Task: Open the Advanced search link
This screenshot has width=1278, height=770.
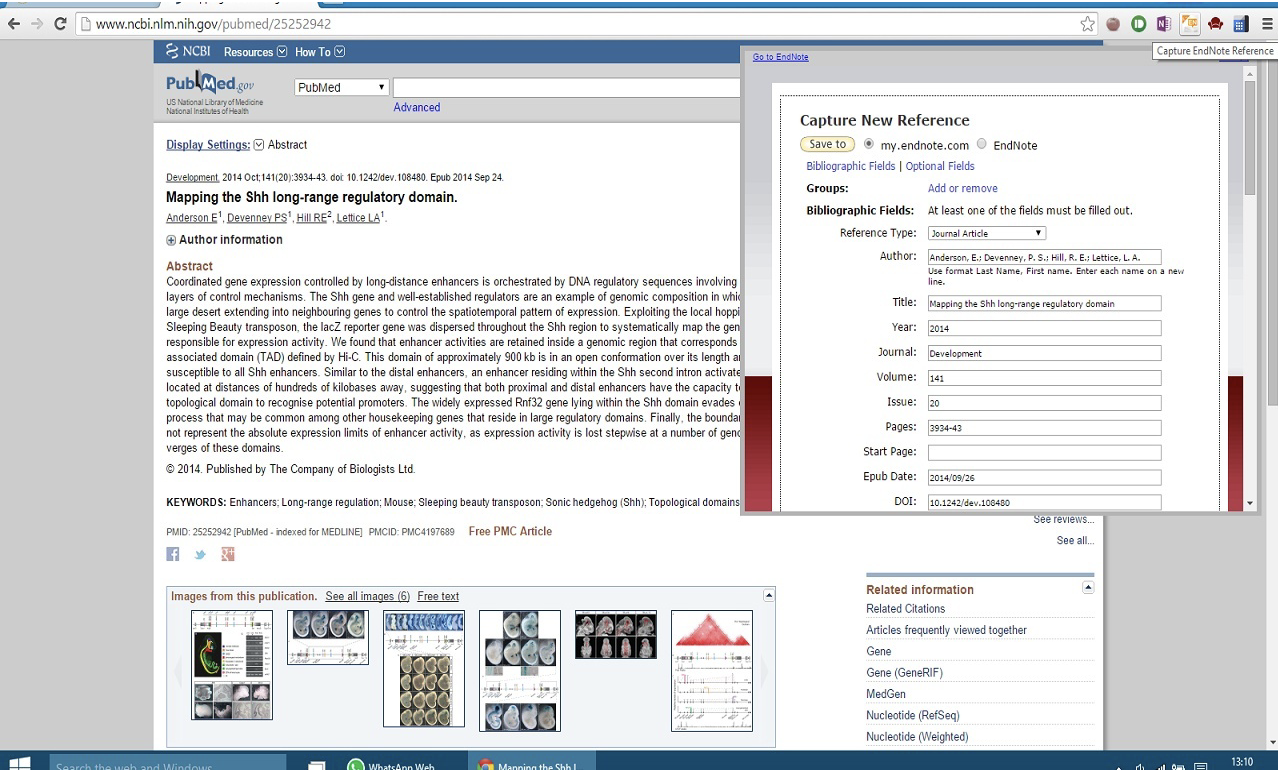Action: [x=416, y=107]
